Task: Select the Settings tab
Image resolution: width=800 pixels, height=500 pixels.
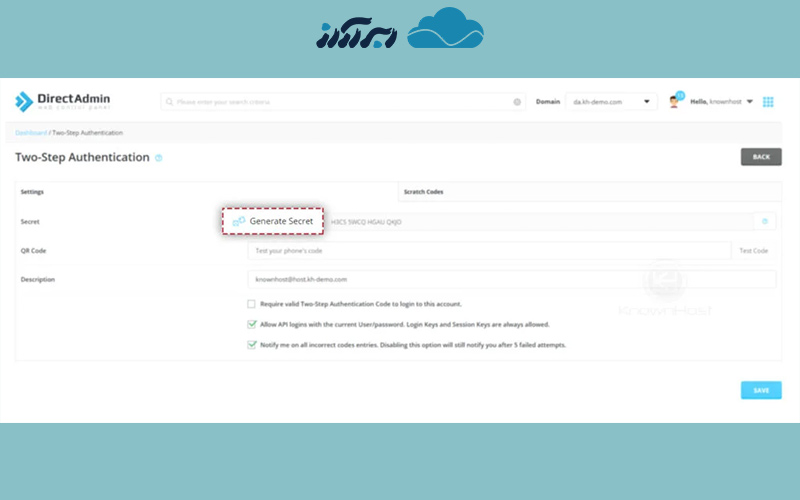Action: [32, 191]
